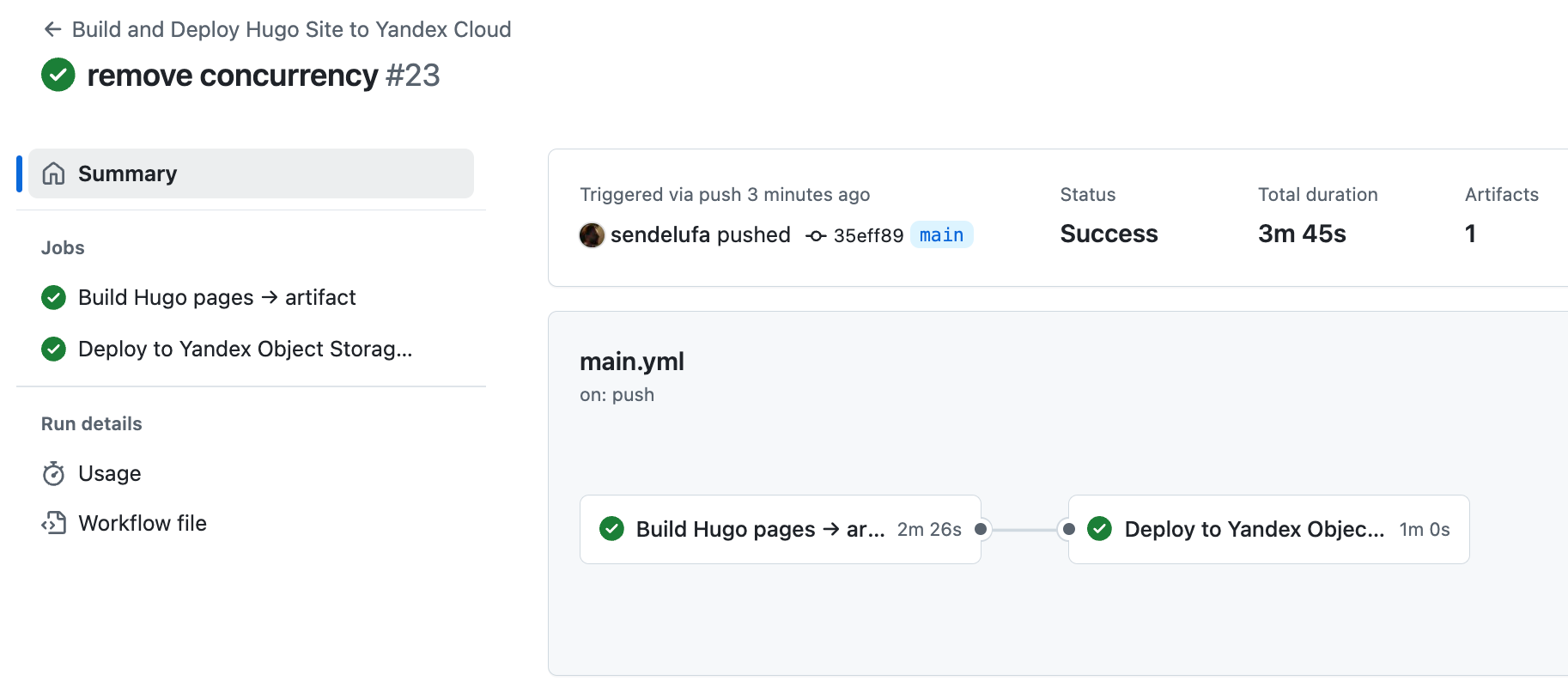The image size is (1568, 687).
Task: Click the Artifacts column label
Action: (x=1502, y=195)
